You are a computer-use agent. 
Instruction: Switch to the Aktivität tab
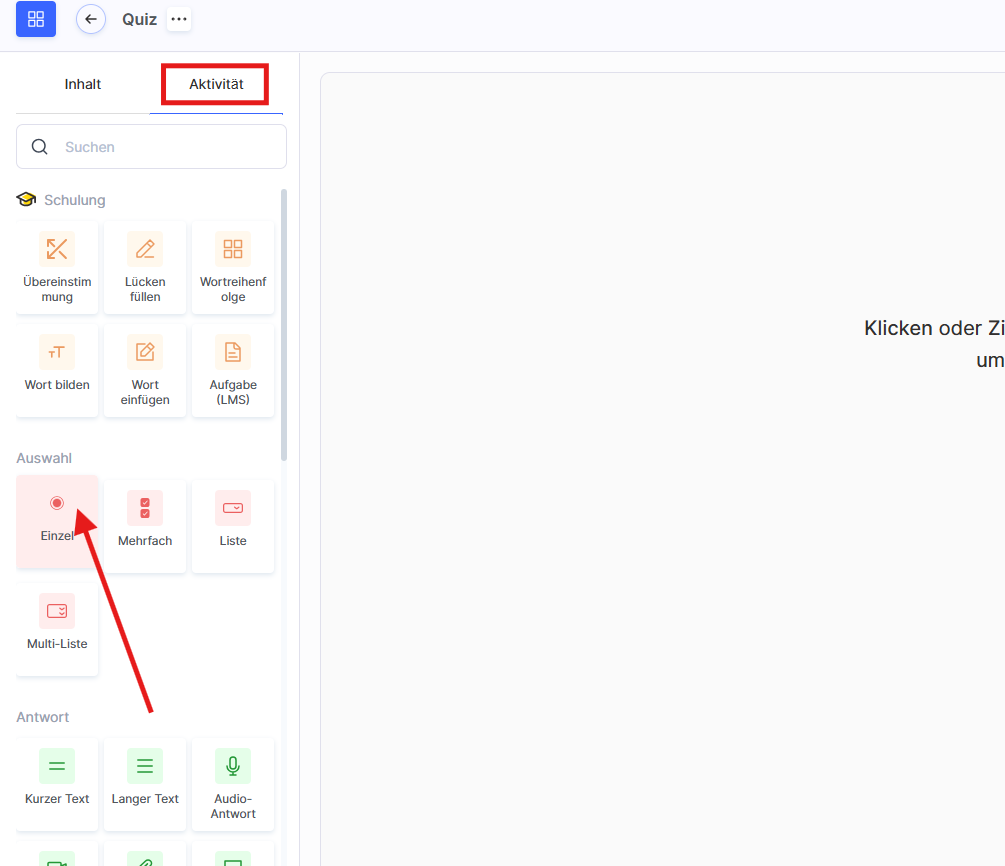point(216,84)
